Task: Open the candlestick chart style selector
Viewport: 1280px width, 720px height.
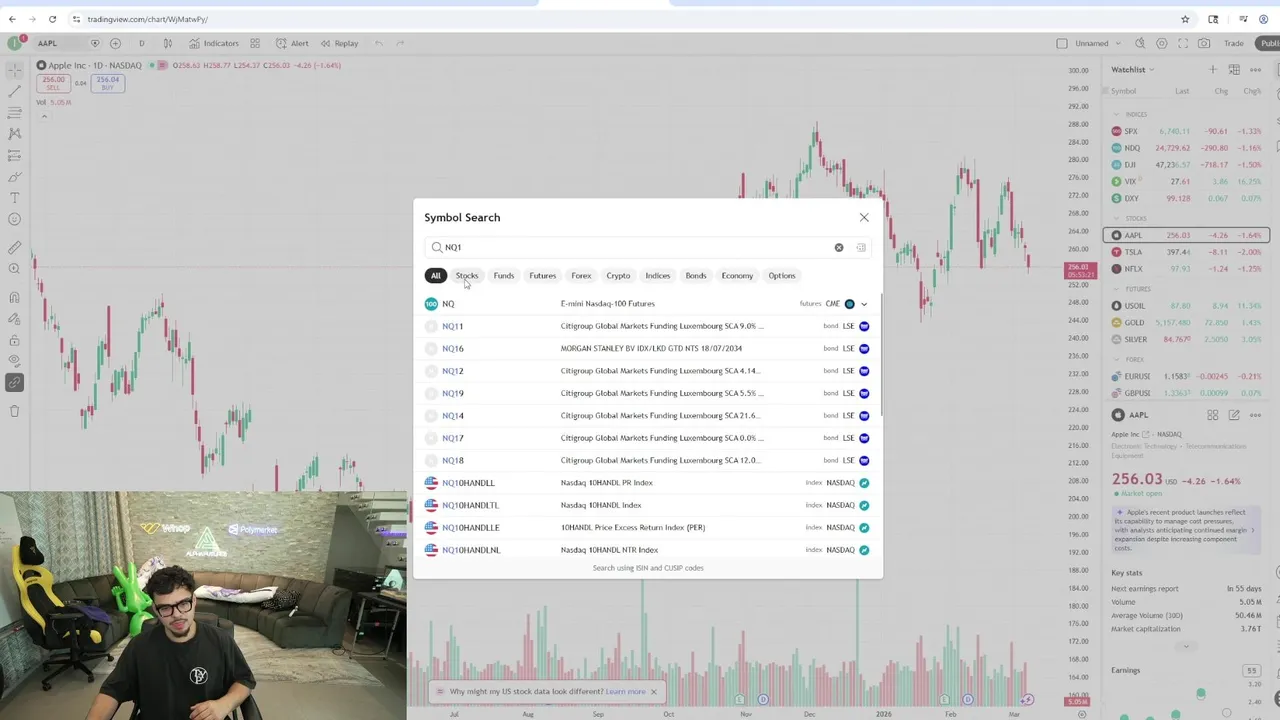Action: click(168, 43)
